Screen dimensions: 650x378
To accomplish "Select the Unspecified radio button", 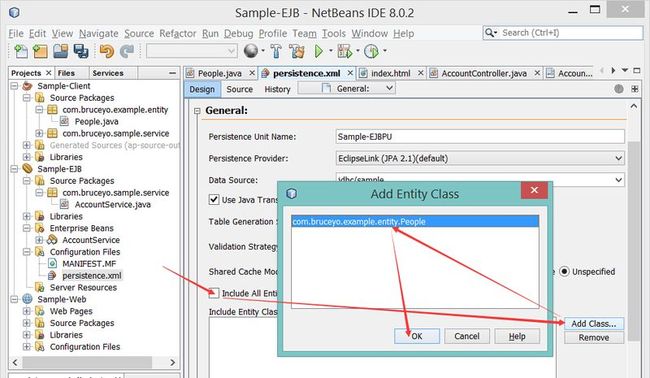I will coord(565,271).
